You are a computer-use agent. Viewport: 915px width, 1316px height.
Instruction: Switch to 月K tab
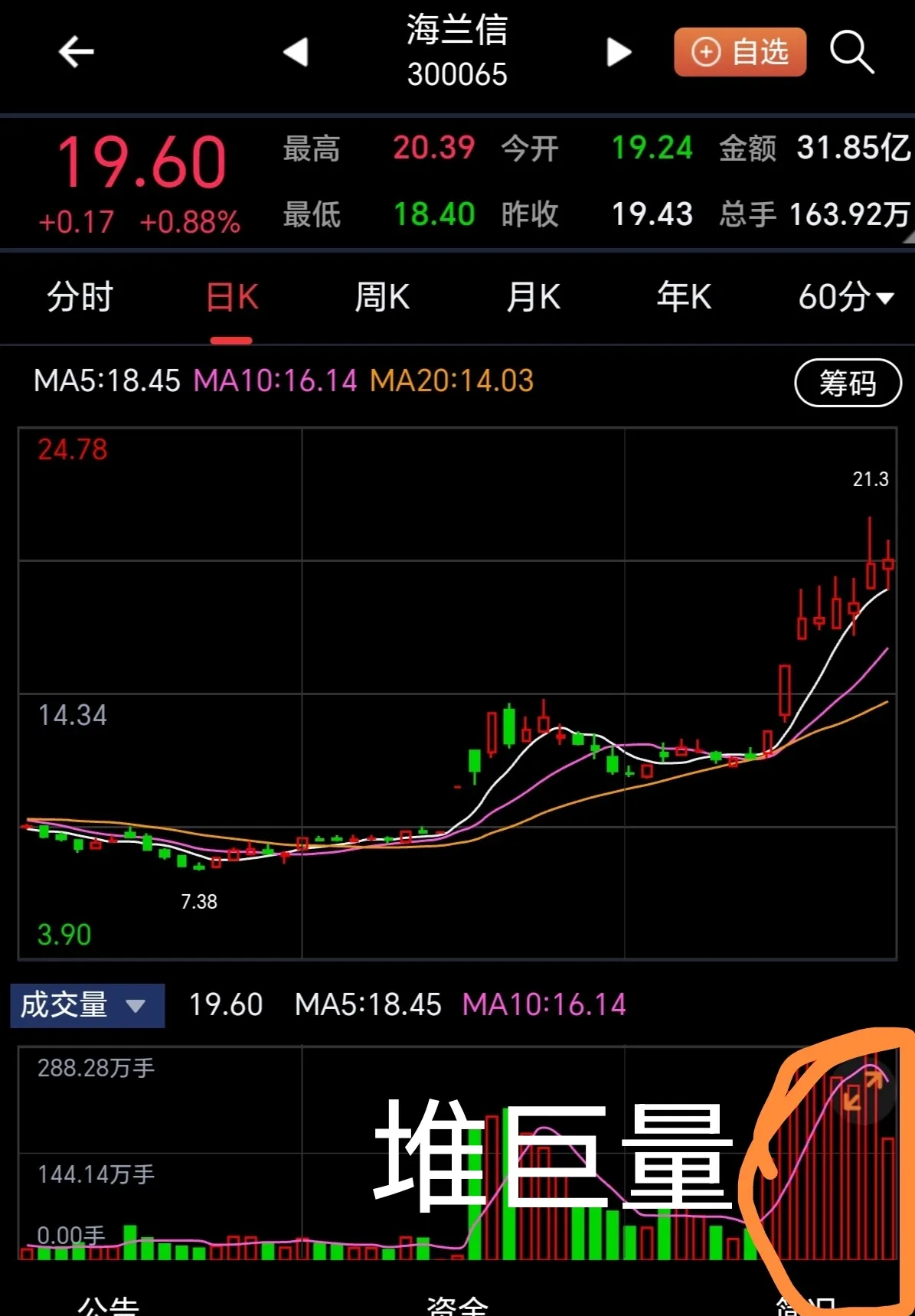(x=534, y=297)
